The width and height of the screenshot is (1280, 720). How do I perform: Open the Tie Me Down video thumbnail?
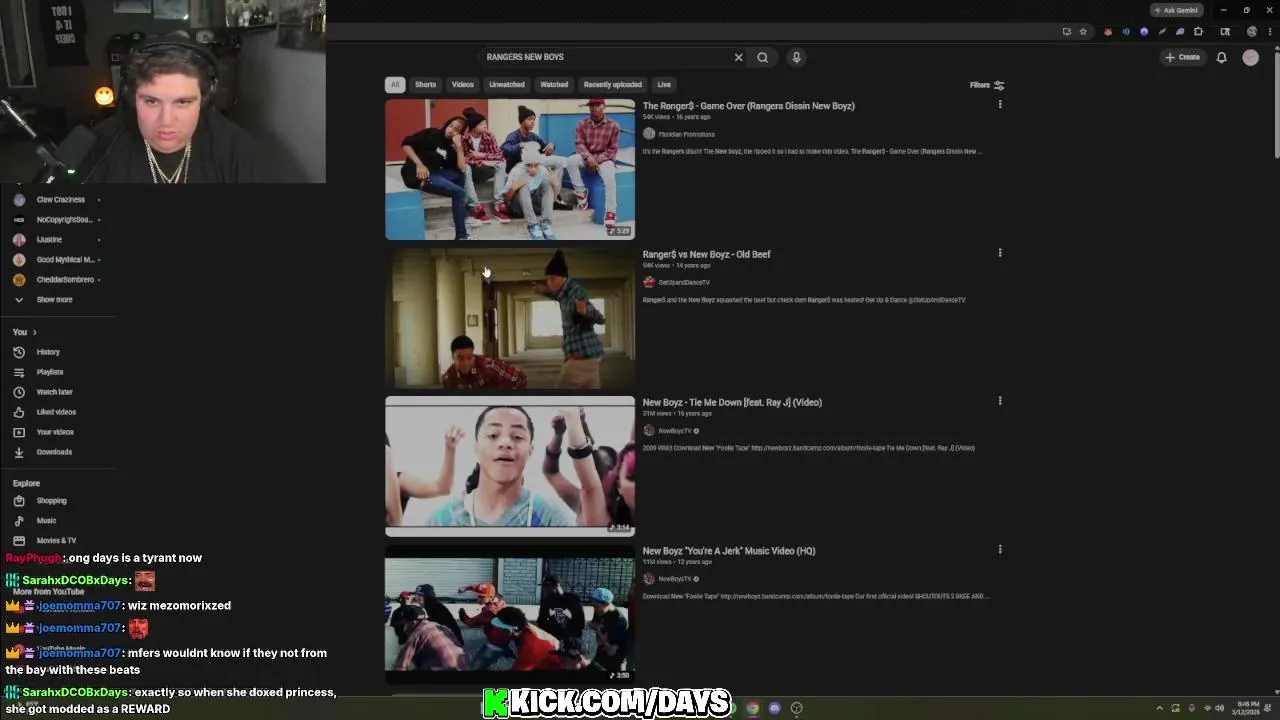[x=510, y=466]
